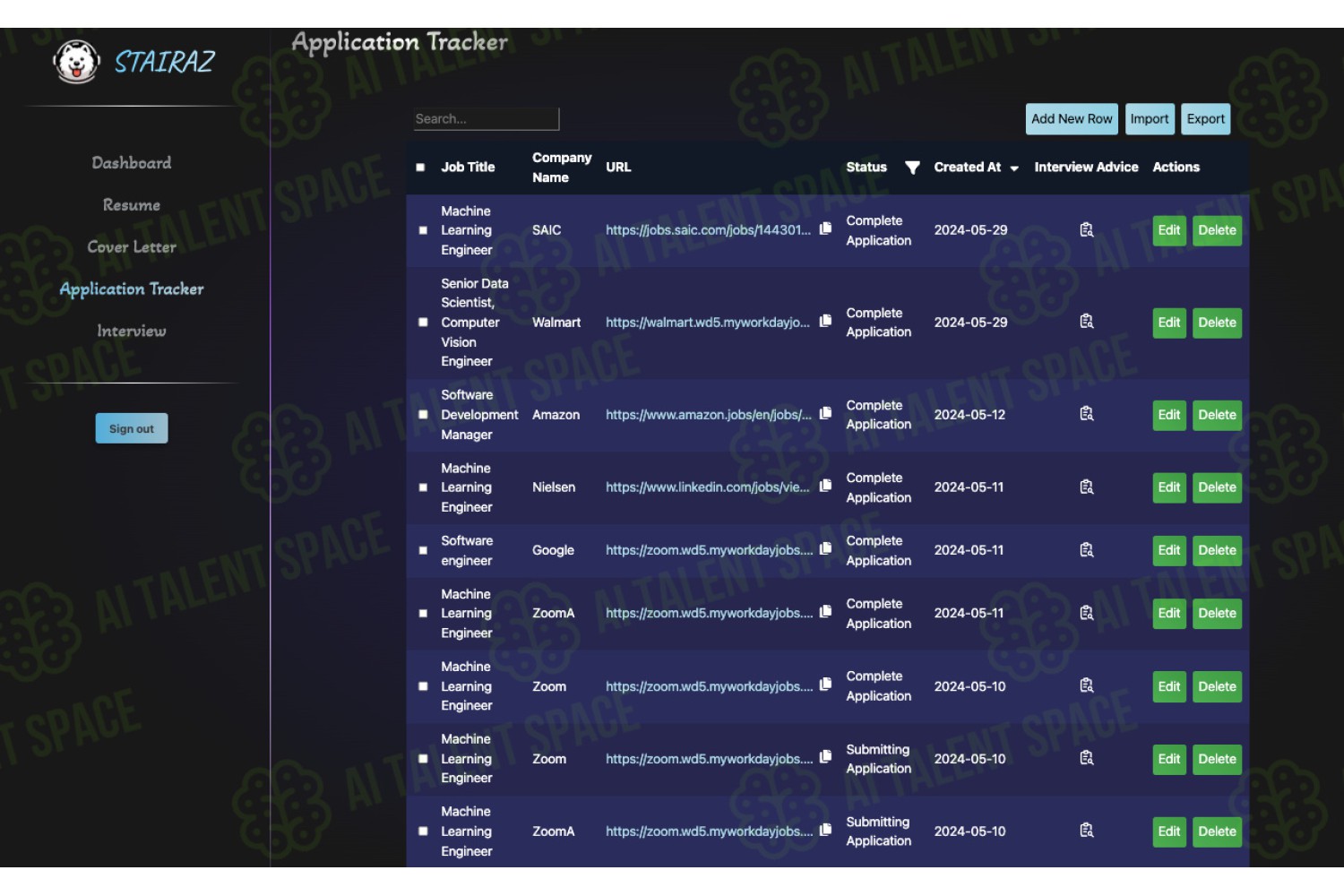Check the Zoom Submitting Application row checkbox
Screen dimensions: 1344x896
pyautogui.click(x=423, y=759)
